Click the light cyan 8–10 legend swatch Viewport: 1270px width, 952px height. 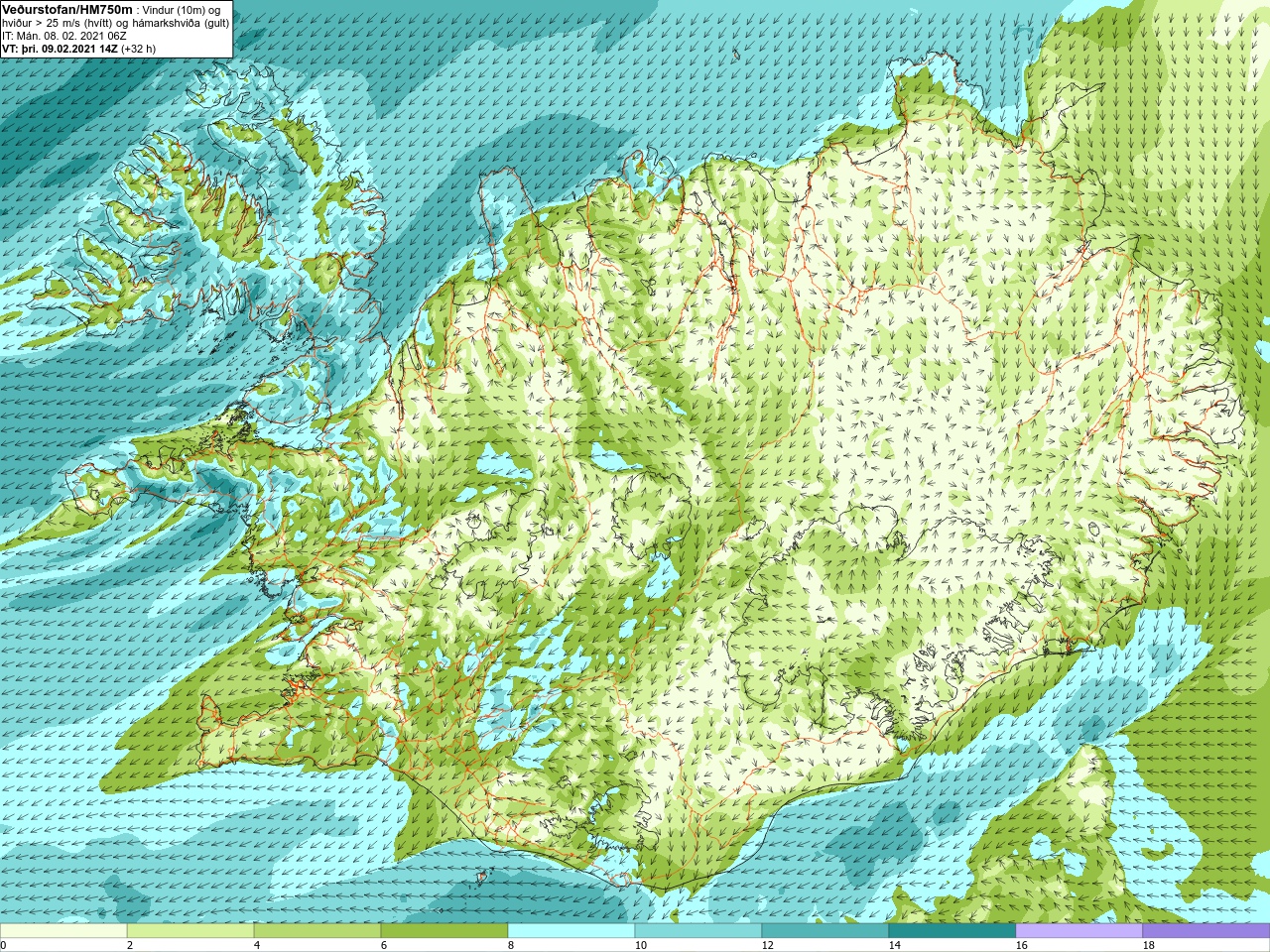click(571, 931)
